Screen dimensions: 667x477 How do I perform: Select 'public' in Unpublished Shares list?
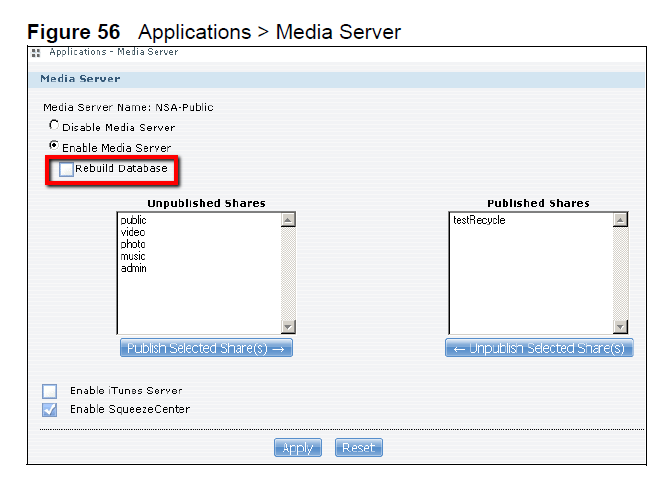point(133,220)
